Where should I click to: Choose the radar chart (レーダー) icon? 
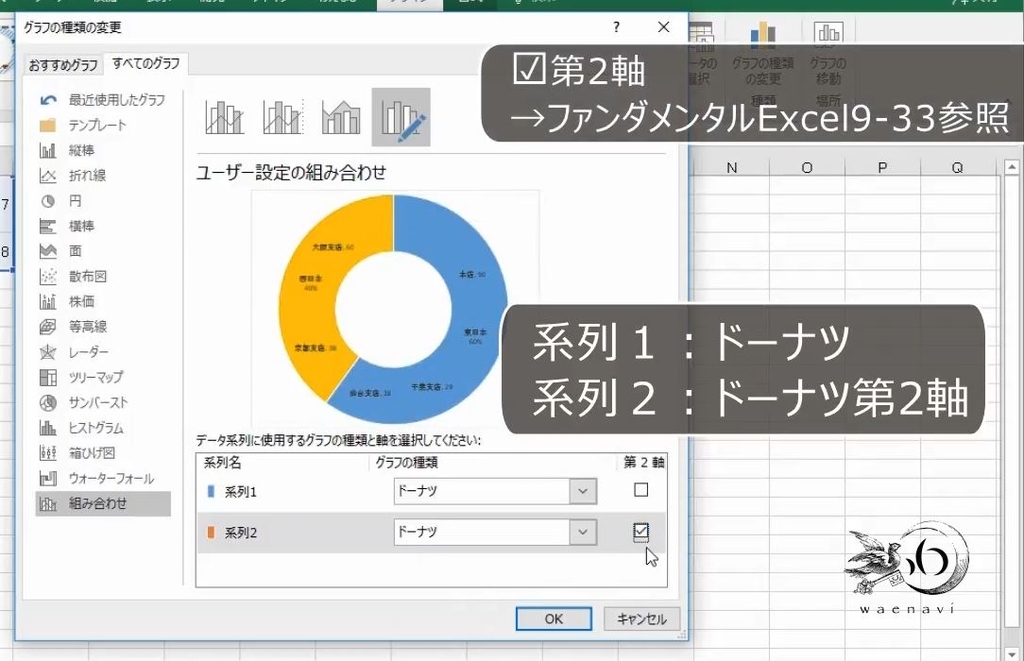pyautogui.click(x=48, y=352)
